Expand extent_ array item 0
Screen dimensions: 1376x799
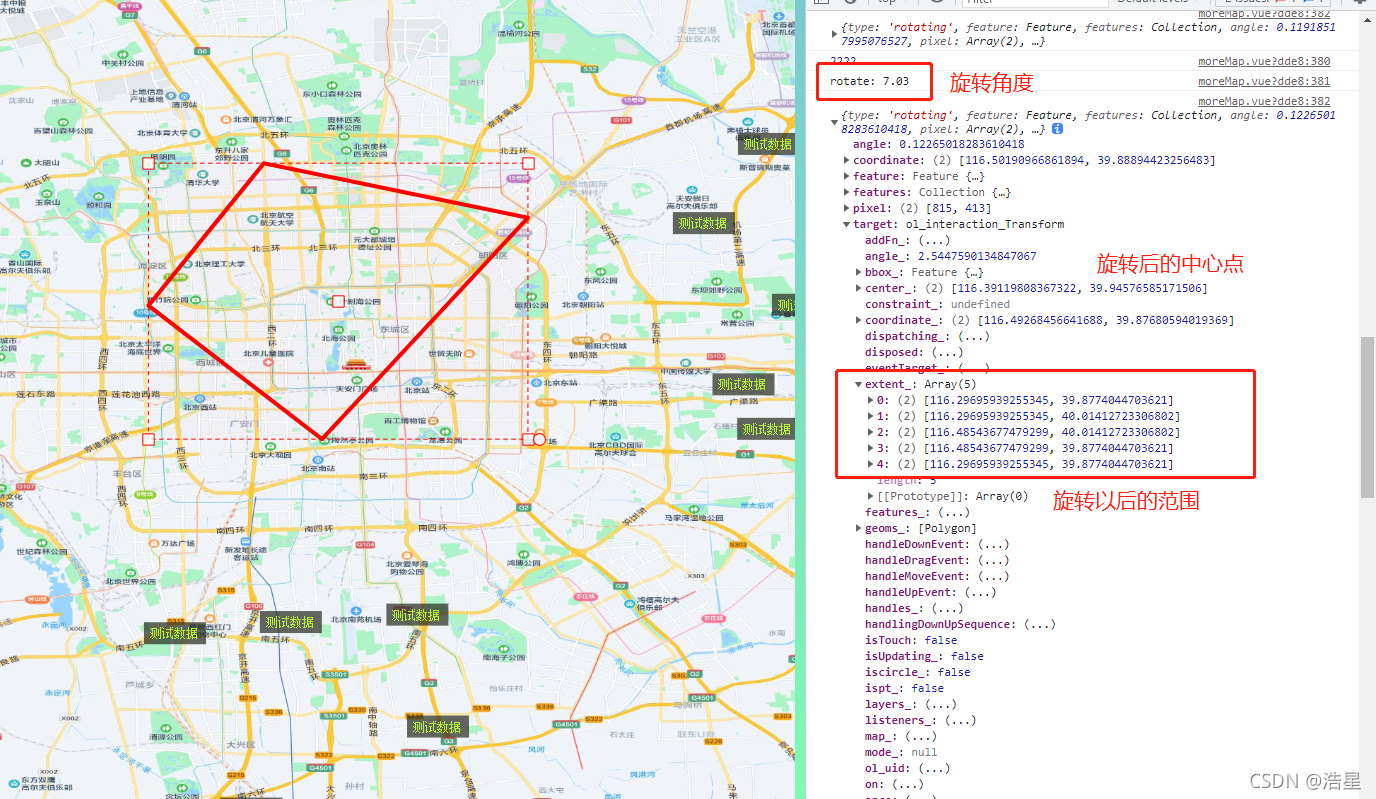871,400
